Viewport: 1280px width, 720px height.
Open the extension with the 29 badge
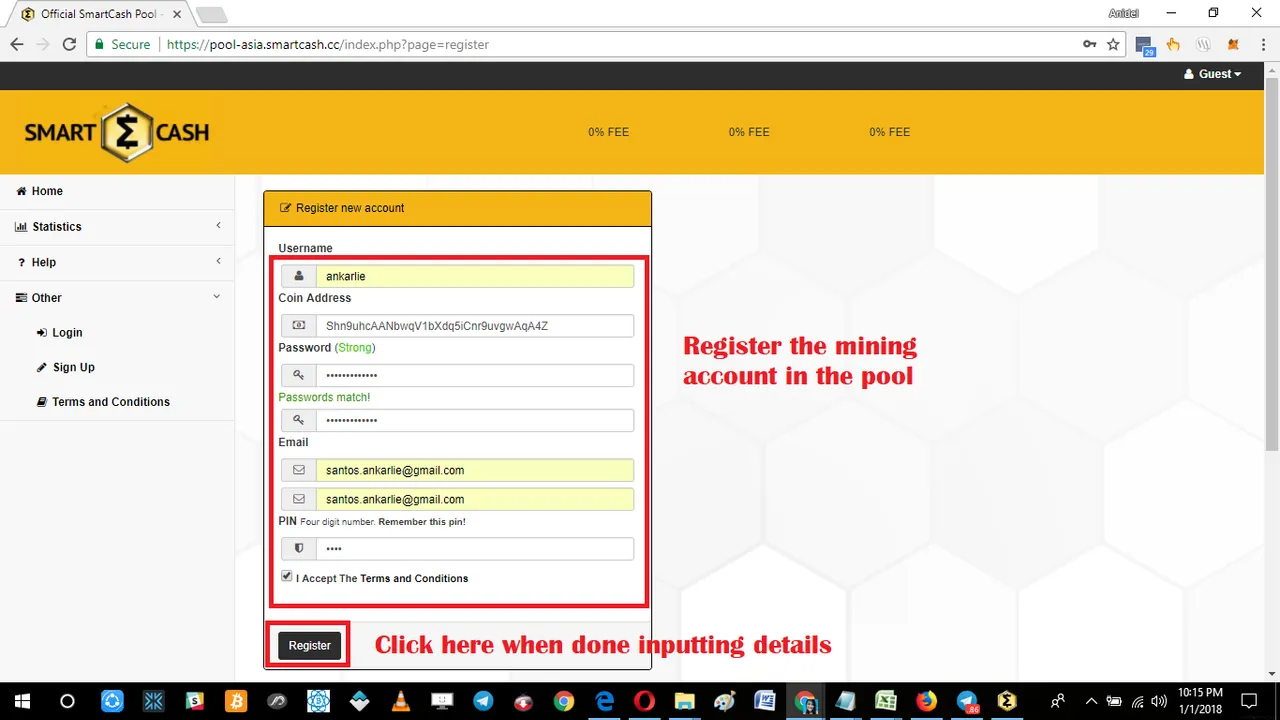pyautogui.click(x=1145, y=45)
